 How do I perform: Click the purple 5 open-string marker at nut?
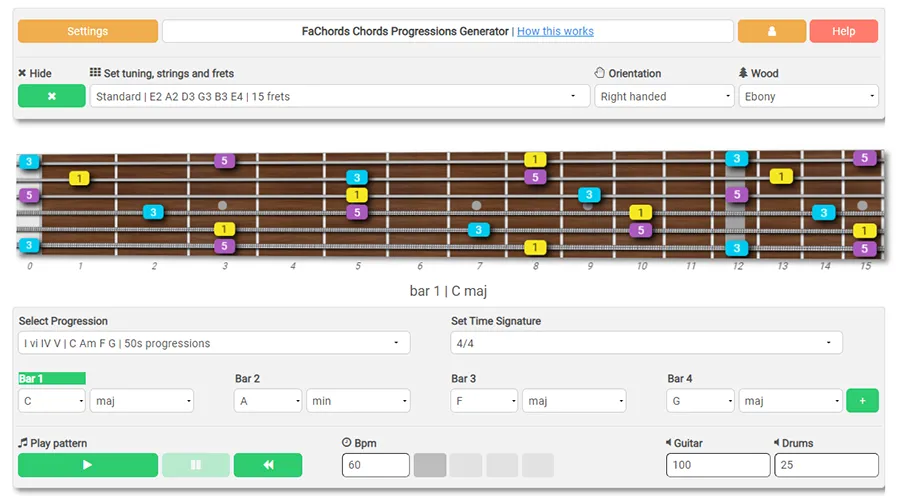pyautogui.click(x=29, y=195)
